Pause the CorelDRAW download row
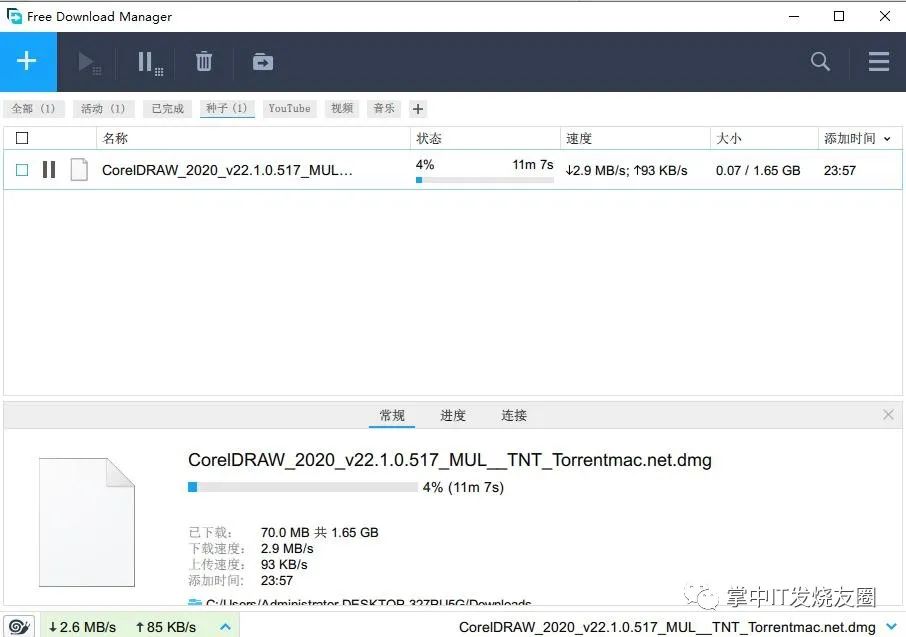 point(49,170)
